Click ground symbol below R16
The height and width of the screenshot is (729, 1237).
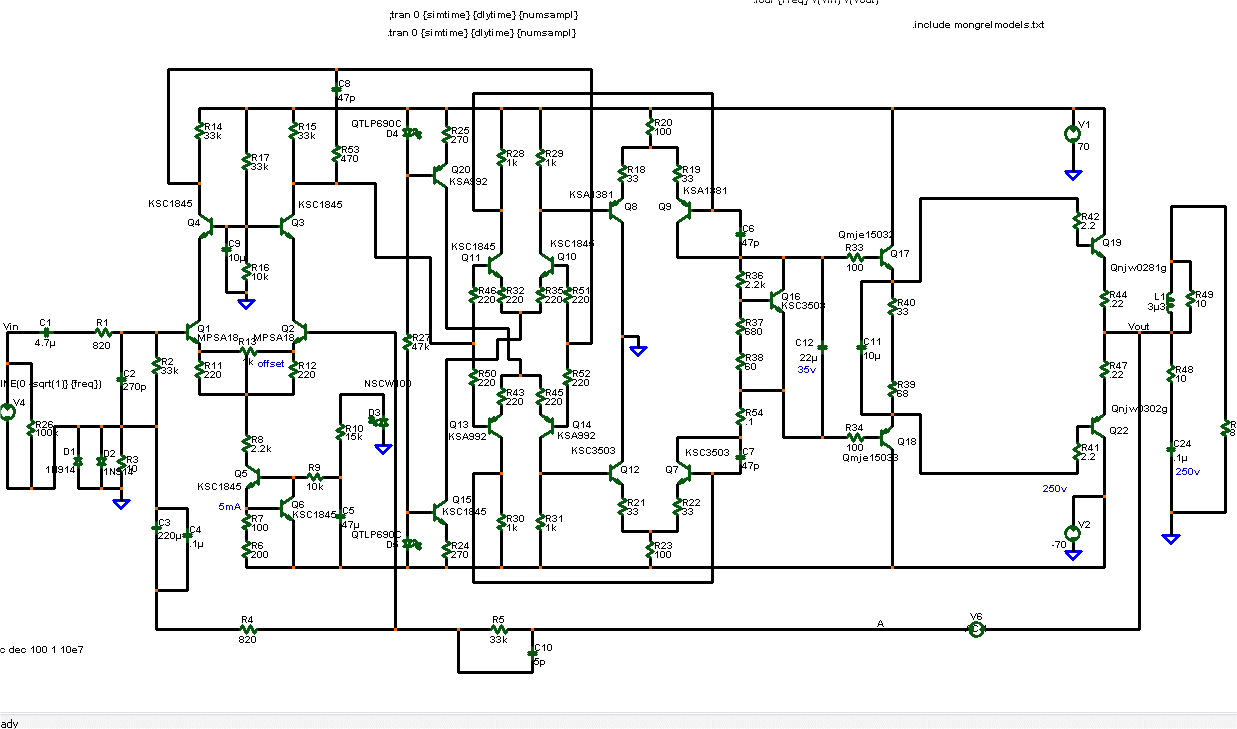(x=246, y=303)
